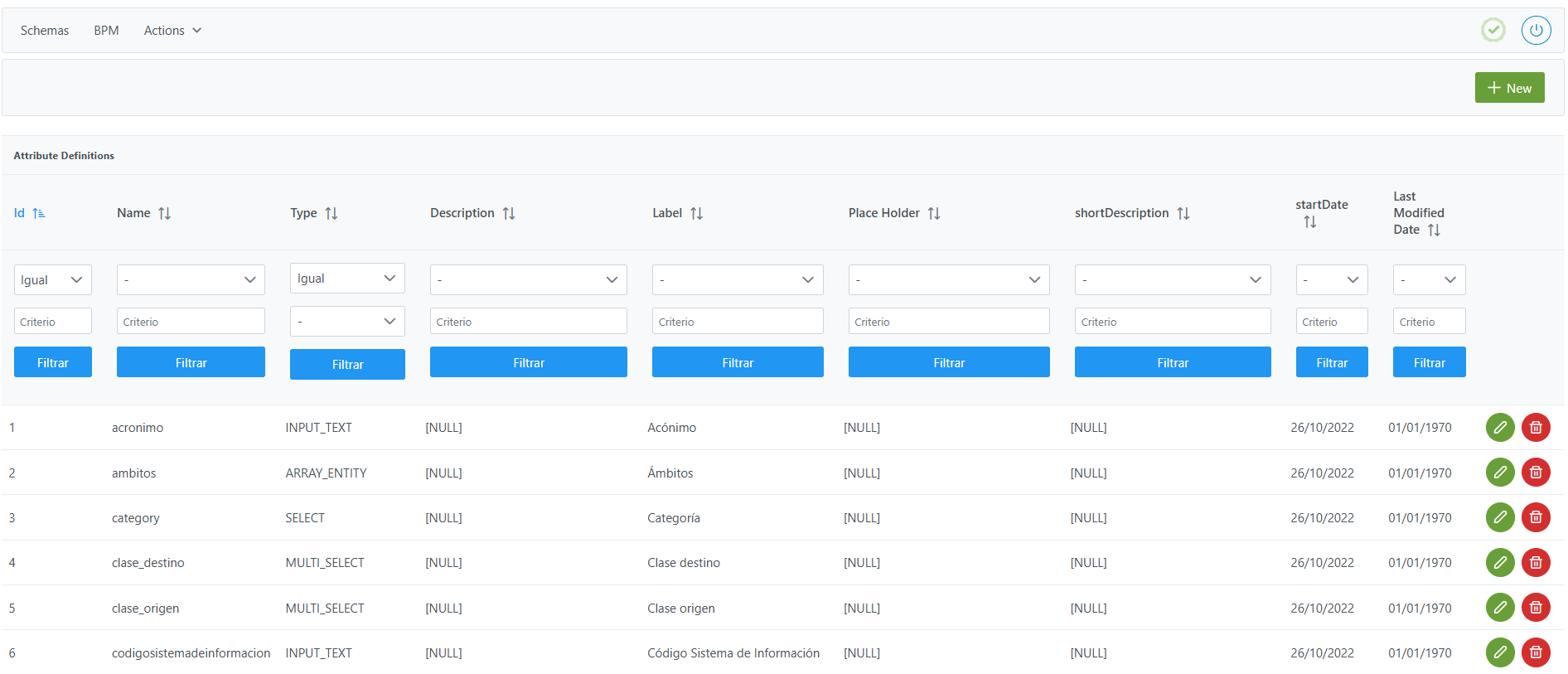1568x674 pixels.
Task: Edit the acronimo row with pencil icon
Action: click(1499, 428)
